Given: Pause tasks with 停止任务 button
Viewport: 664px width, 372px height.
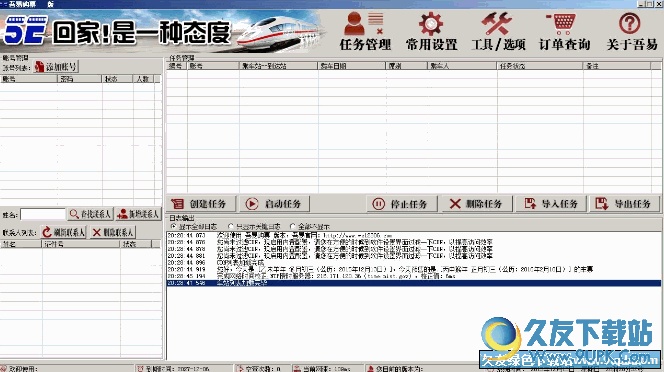Looking at the screenshot, I should click(402, 204).
